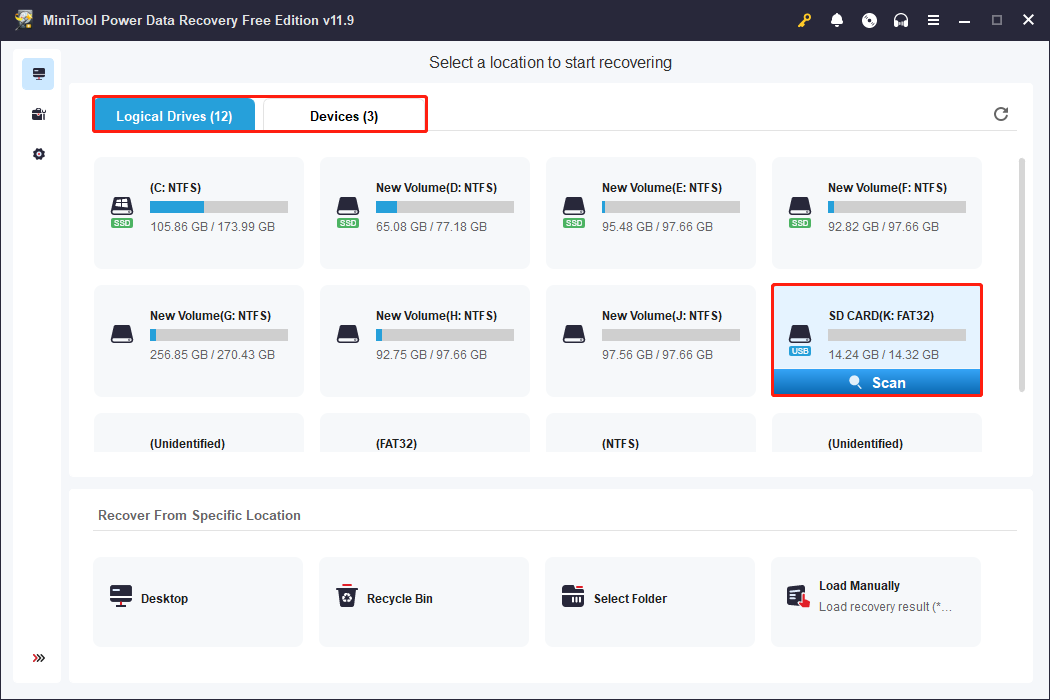Open the Utilities toolbox in sidebar
This screenshot has width=1050, height=700.
coord(38,114)
